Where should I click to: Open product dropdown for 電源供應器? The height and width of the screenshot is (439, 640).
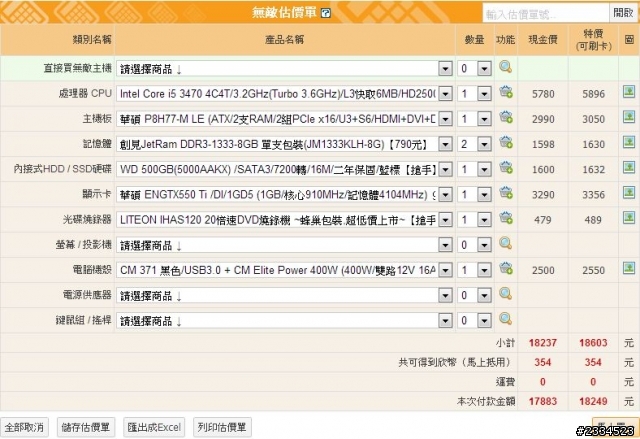284,296
